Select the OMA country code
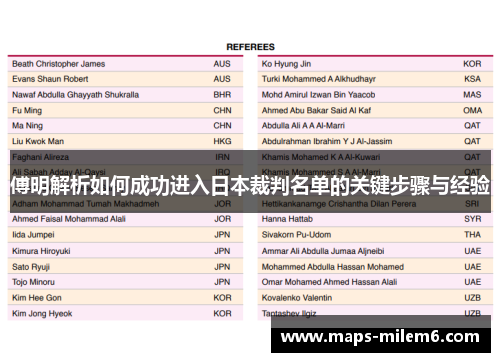The width and height of the screenshot is (500, 362). tap(472, 110)
